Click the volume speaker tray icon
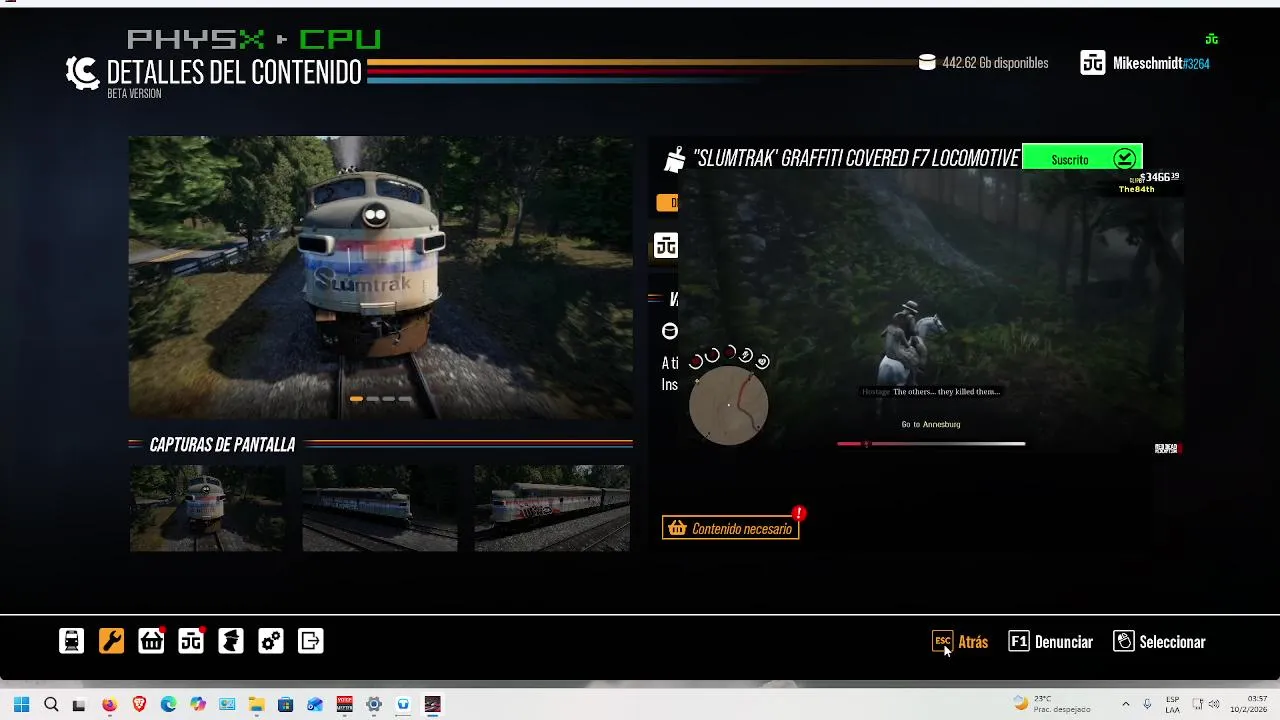 point(1215,704)
